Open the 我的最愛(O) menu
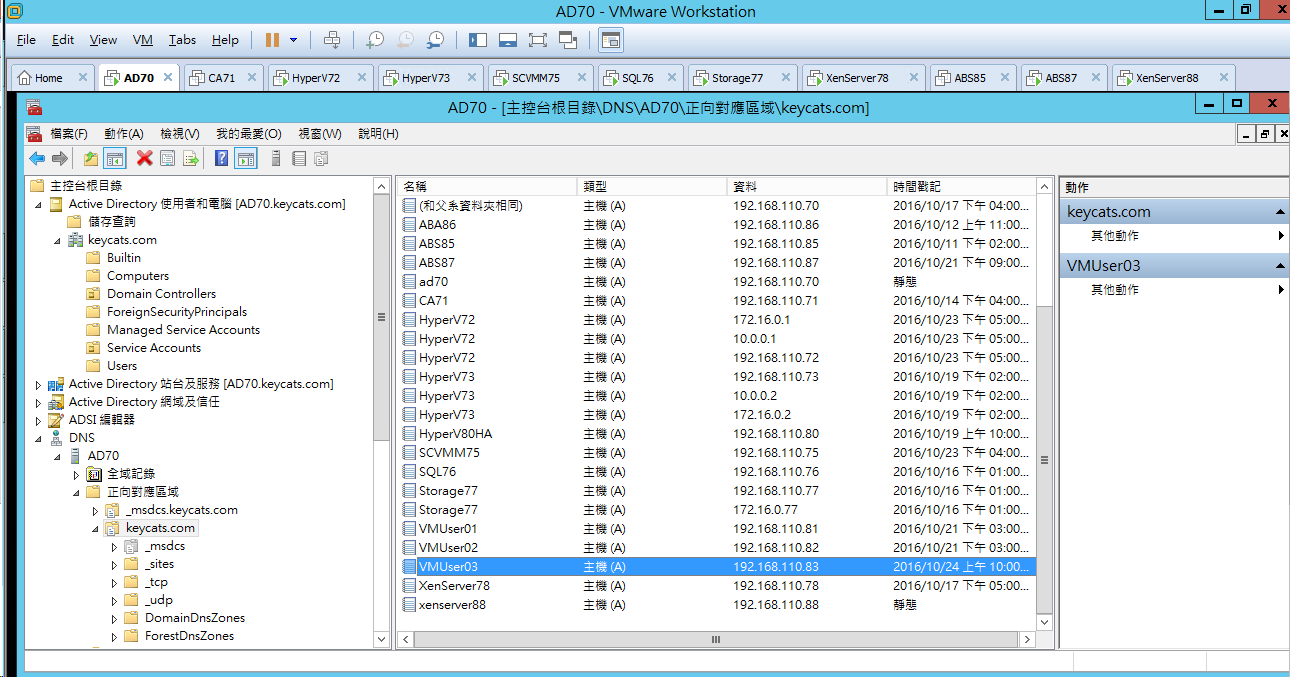The image size is (1290, 677). [249, 133]
